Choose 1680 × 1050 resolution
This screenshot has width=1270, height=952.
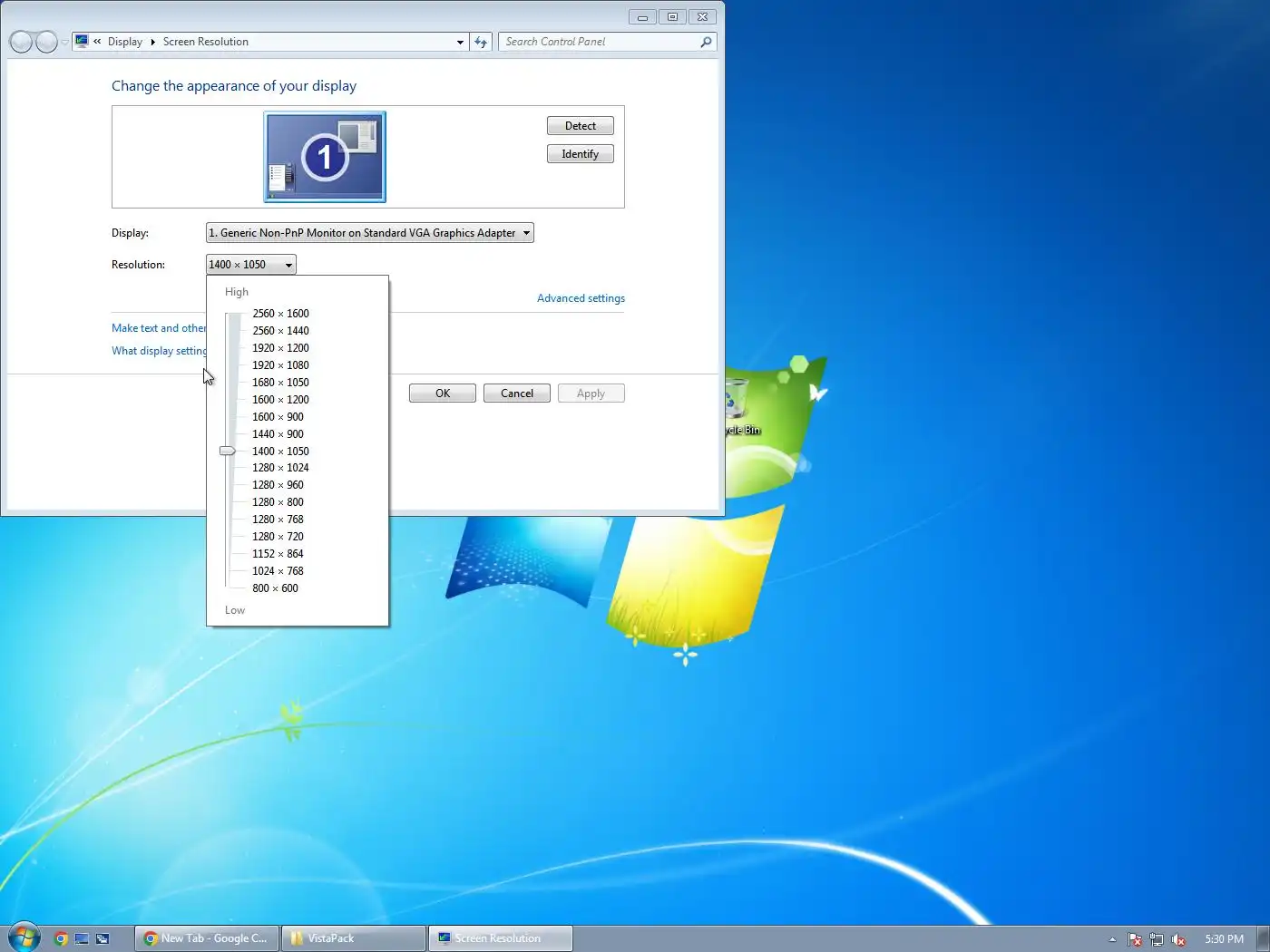(x=280, y=383)
